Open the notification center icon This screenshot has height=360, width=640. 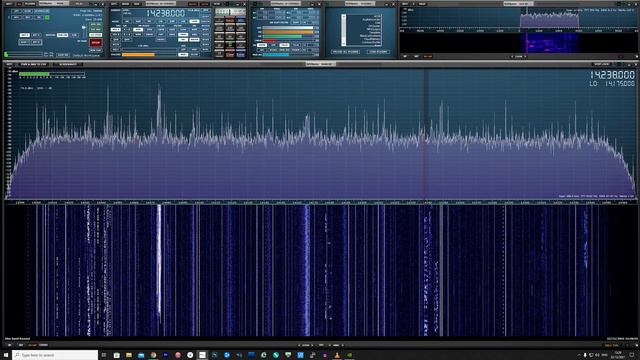pos(632,355)
